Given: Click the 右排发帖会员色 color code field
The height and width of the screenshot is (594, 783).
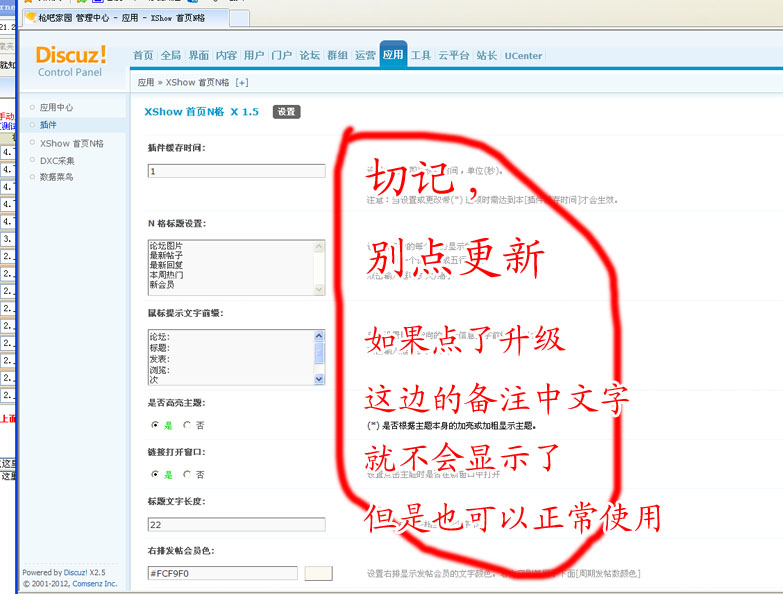Looking at the screenshot, I should click(x=222, y=574).
